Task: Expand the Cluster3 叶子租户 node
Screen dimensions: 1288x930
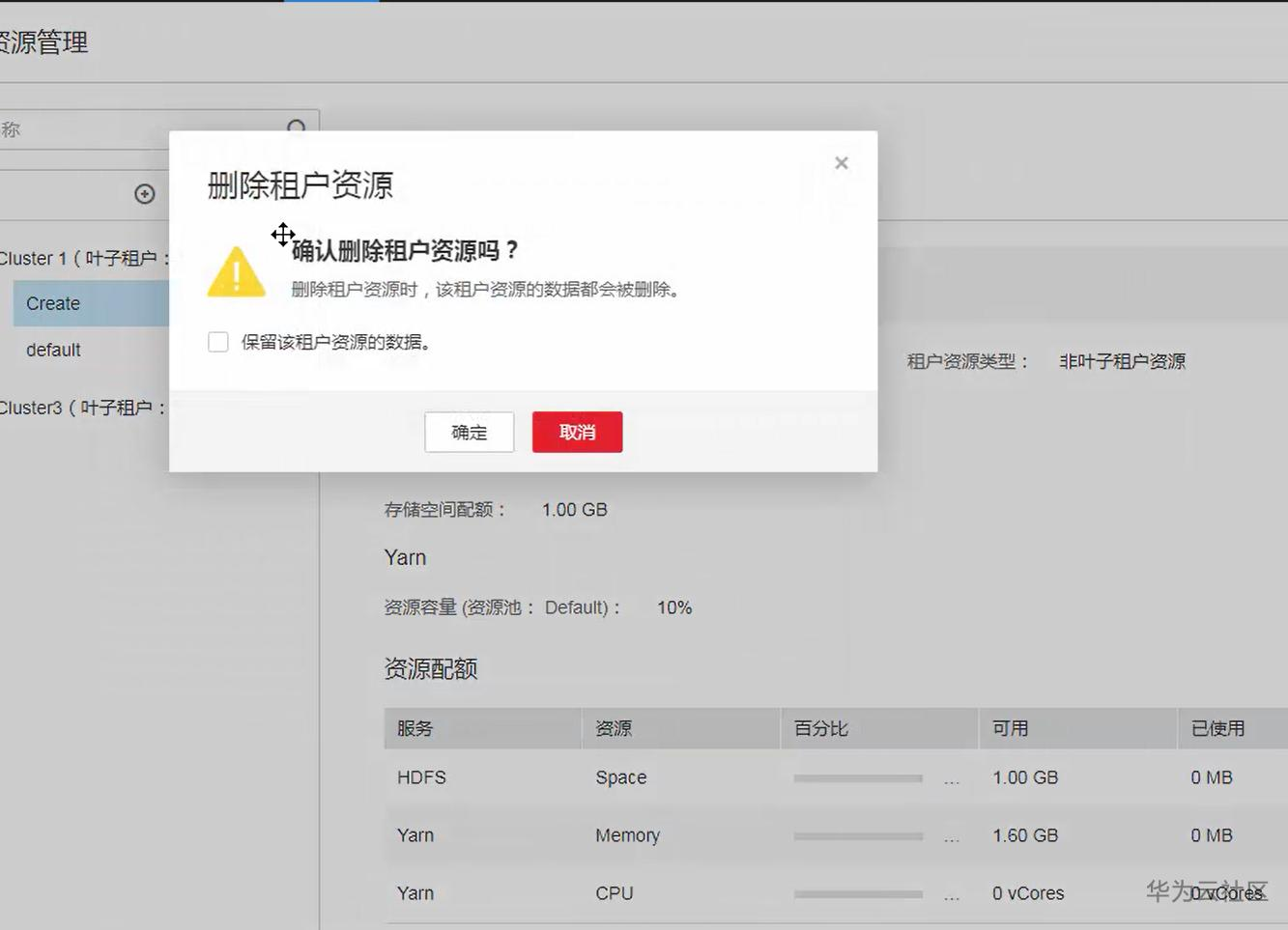Action: [x=58, y=407]
